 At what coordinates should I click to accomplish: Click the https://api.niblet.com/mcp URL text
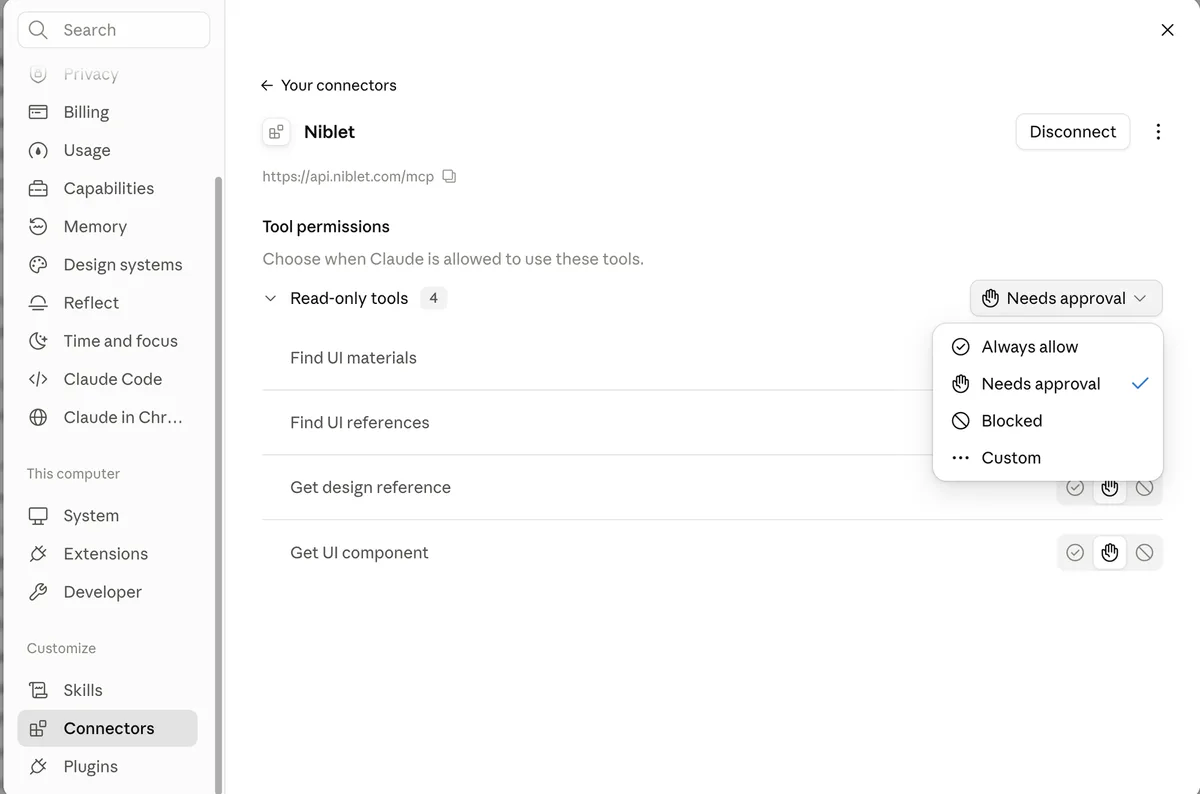(348, 176)
